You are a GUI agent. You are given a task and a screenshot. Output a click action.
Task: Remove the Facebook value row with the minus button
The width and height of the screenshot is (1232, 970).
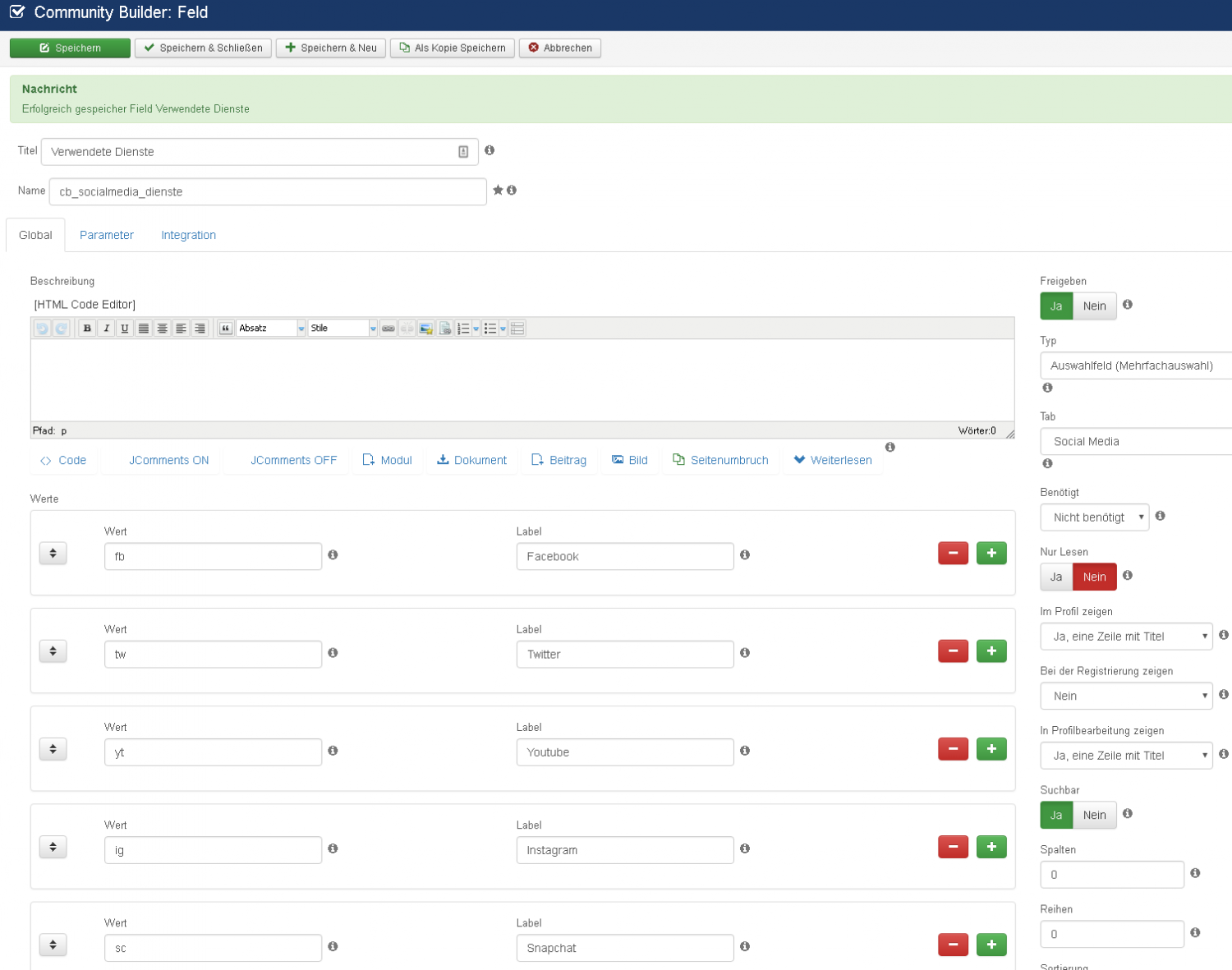tap(953, 554)
